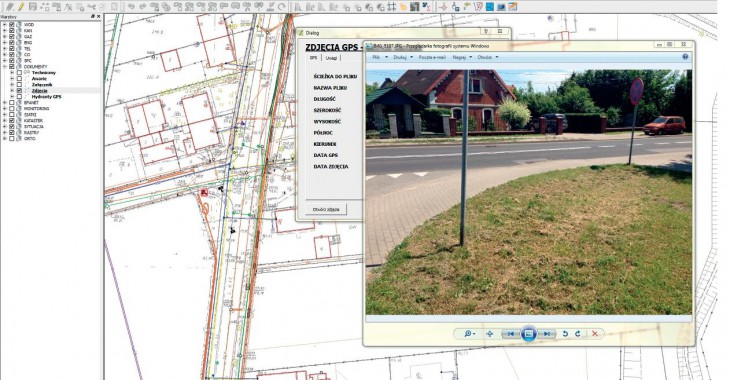Enable the Awarie layer checkbox
The image size is (730, 380).
[19, 79]
